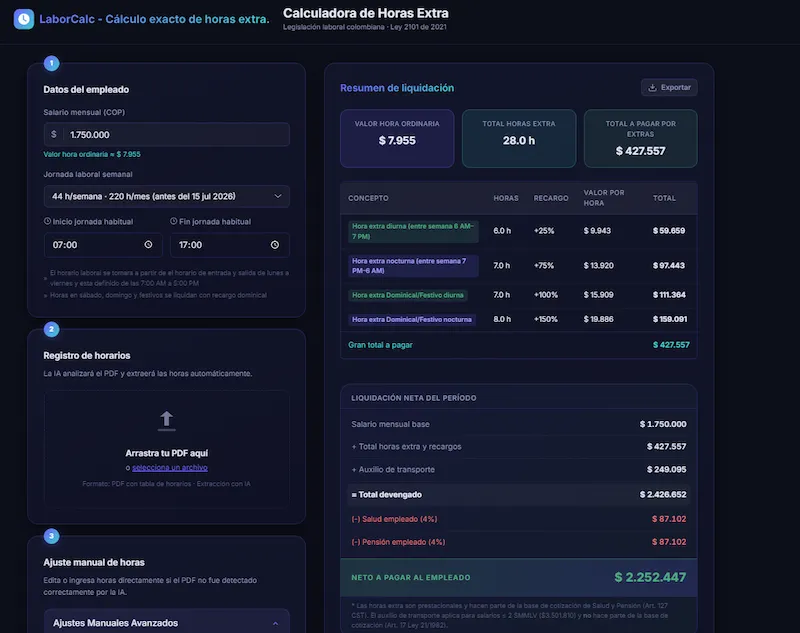This screenshot has height=633, width=800.
Task: Click the VALOR POR HORA column header
Action: [x=604, y=198]
